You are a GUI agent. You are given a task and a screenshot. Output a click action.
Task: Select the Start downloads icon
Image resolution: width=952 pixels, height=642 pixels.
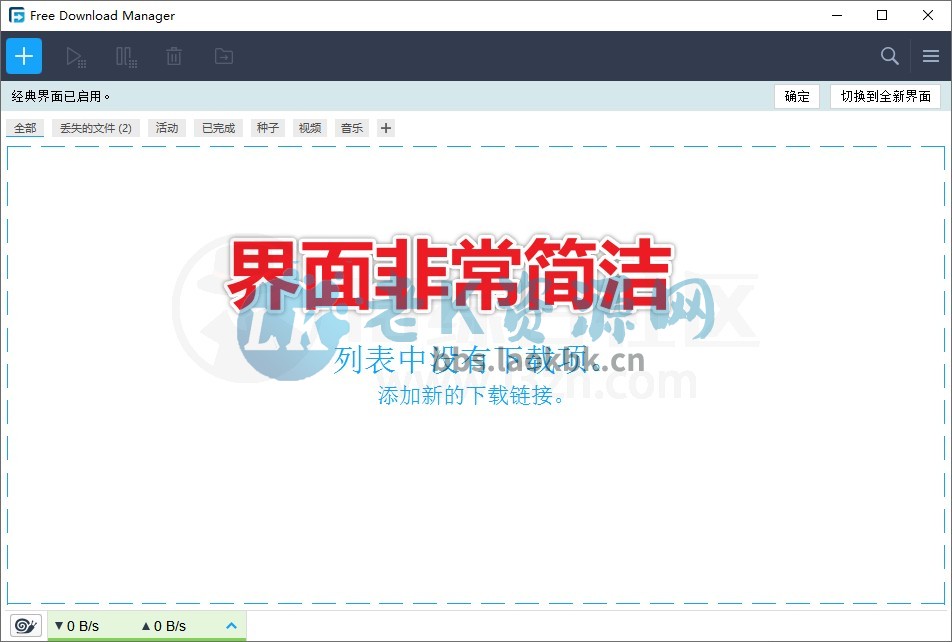point(76,56)
